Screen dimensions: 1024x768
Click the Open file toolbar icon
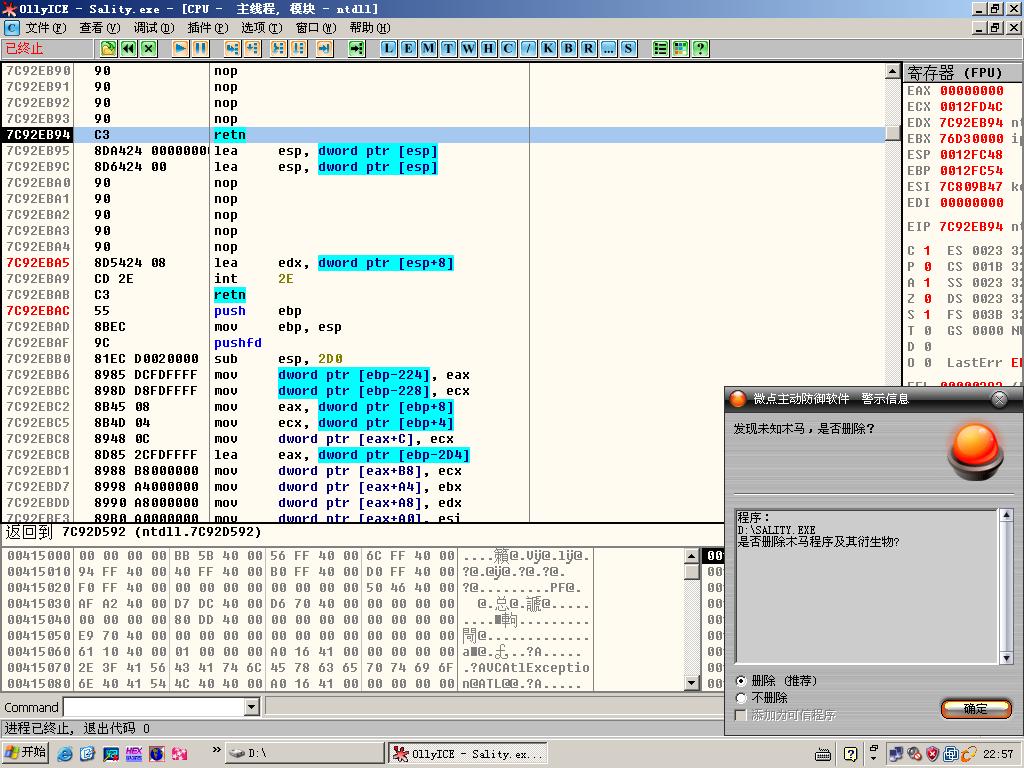click(108, 48)
